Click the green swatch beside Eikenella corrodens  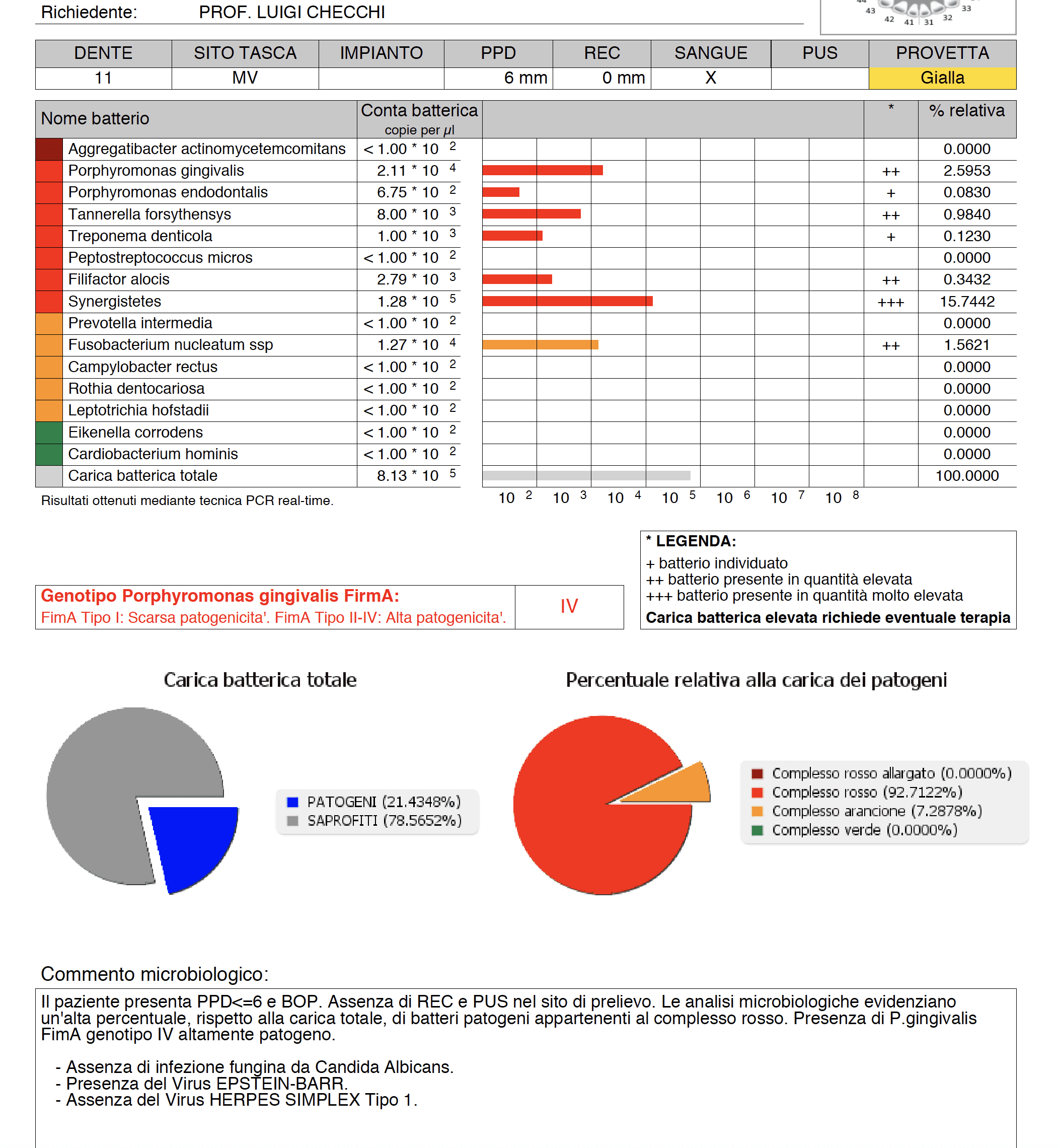point(49,433)
